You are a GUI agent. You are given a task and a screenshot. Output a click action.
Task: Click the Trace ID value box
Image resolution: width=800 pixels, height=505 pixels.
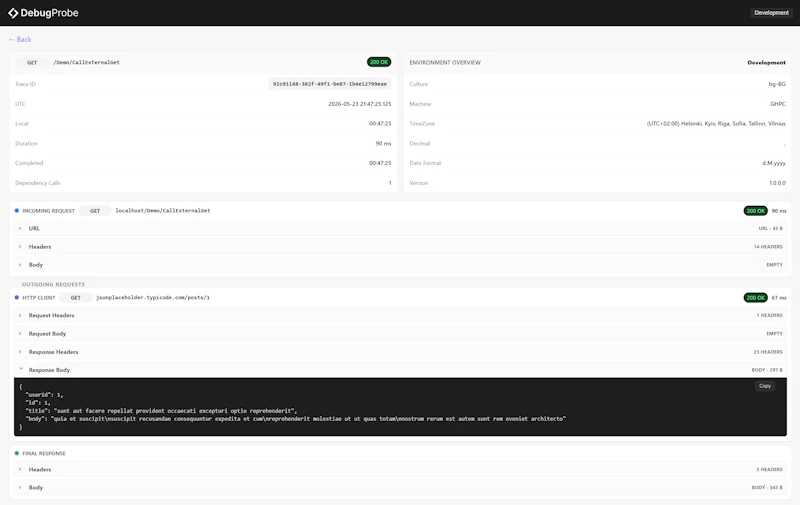tap(330, 84)
